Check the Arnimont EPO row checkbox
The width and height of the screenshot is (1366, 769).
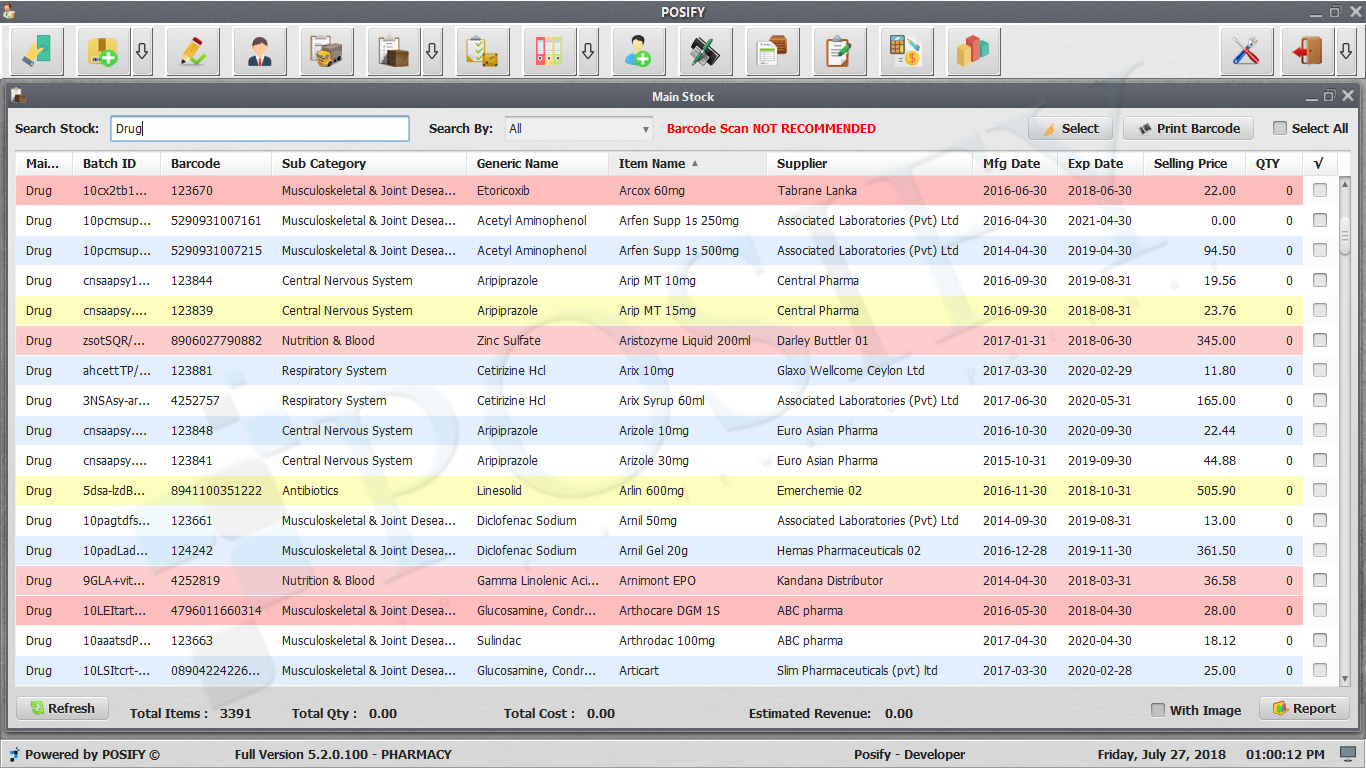click(x=1320, y=580)
